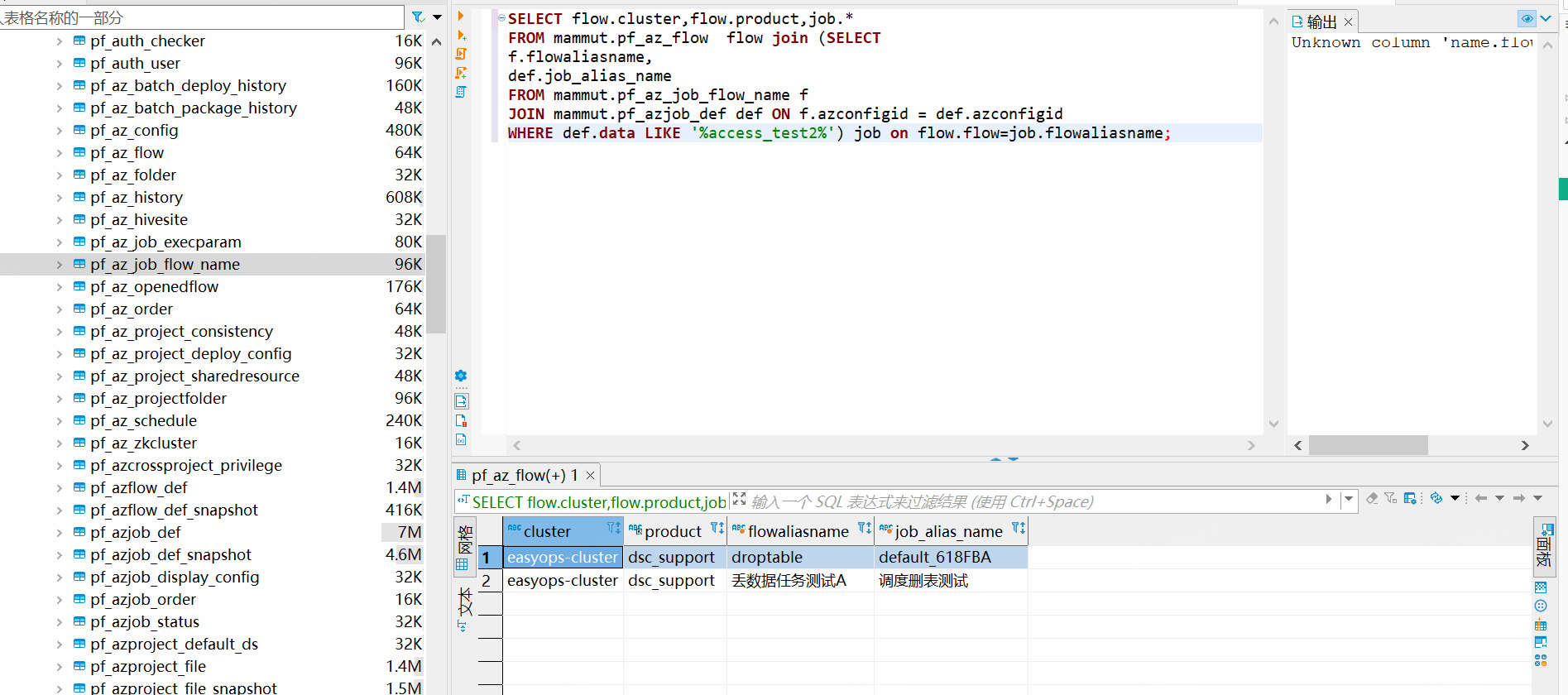1568x695 pixels.
Task: Sort or filter the product column
Action: pos(717,528)
